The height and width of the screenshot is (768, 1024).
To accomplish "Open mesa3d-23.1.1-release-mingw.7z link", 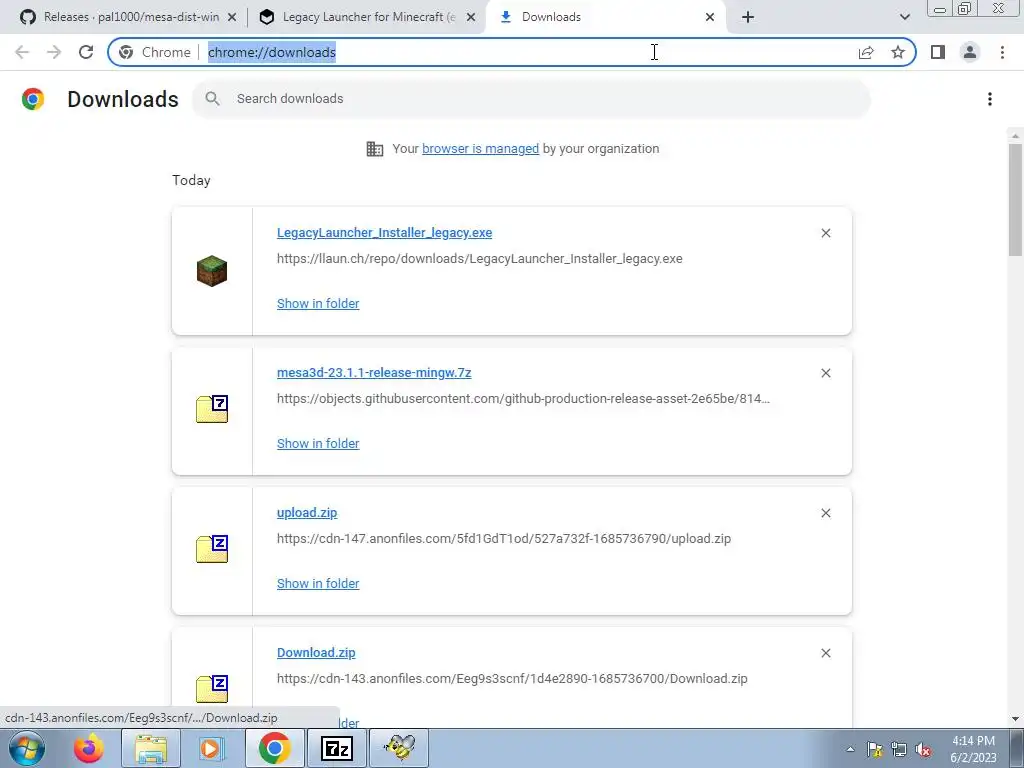I will pos(374,373).
